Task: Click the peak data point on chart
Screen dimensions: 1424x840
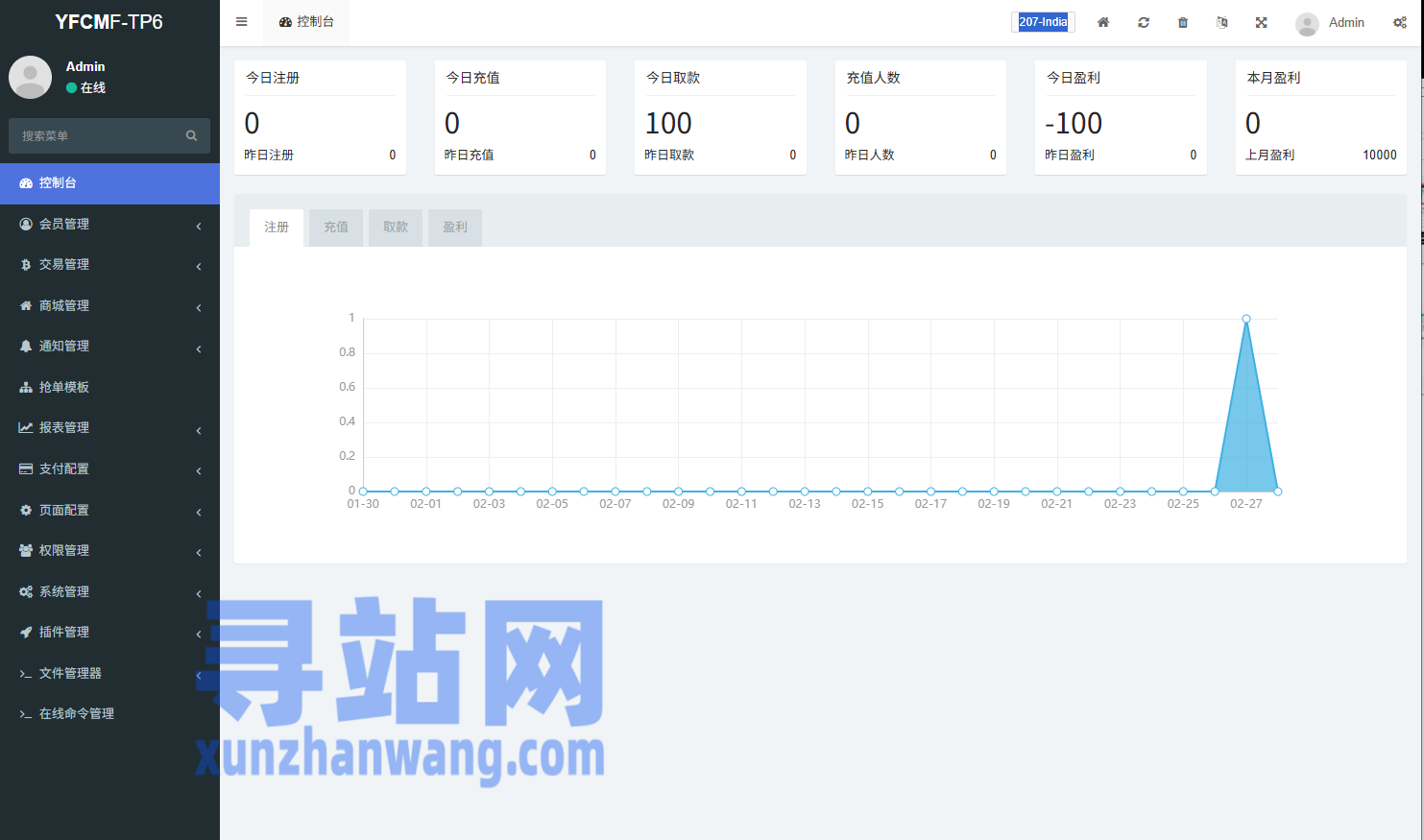Action: pos(1245,319)
